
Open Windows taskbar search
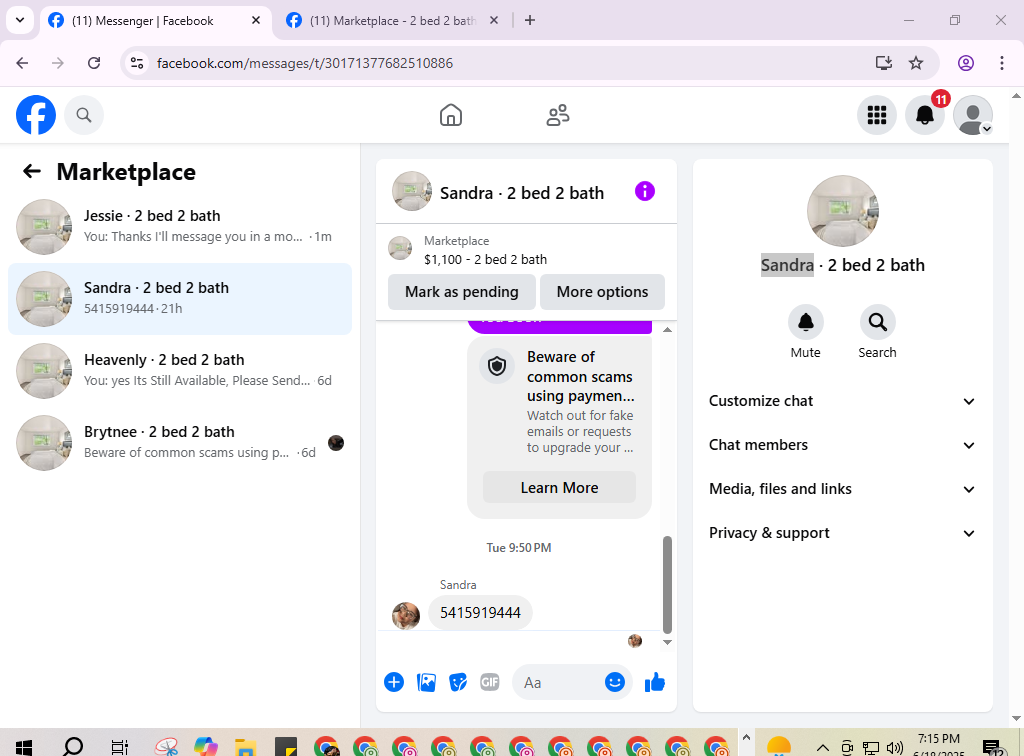coord(72,746)
